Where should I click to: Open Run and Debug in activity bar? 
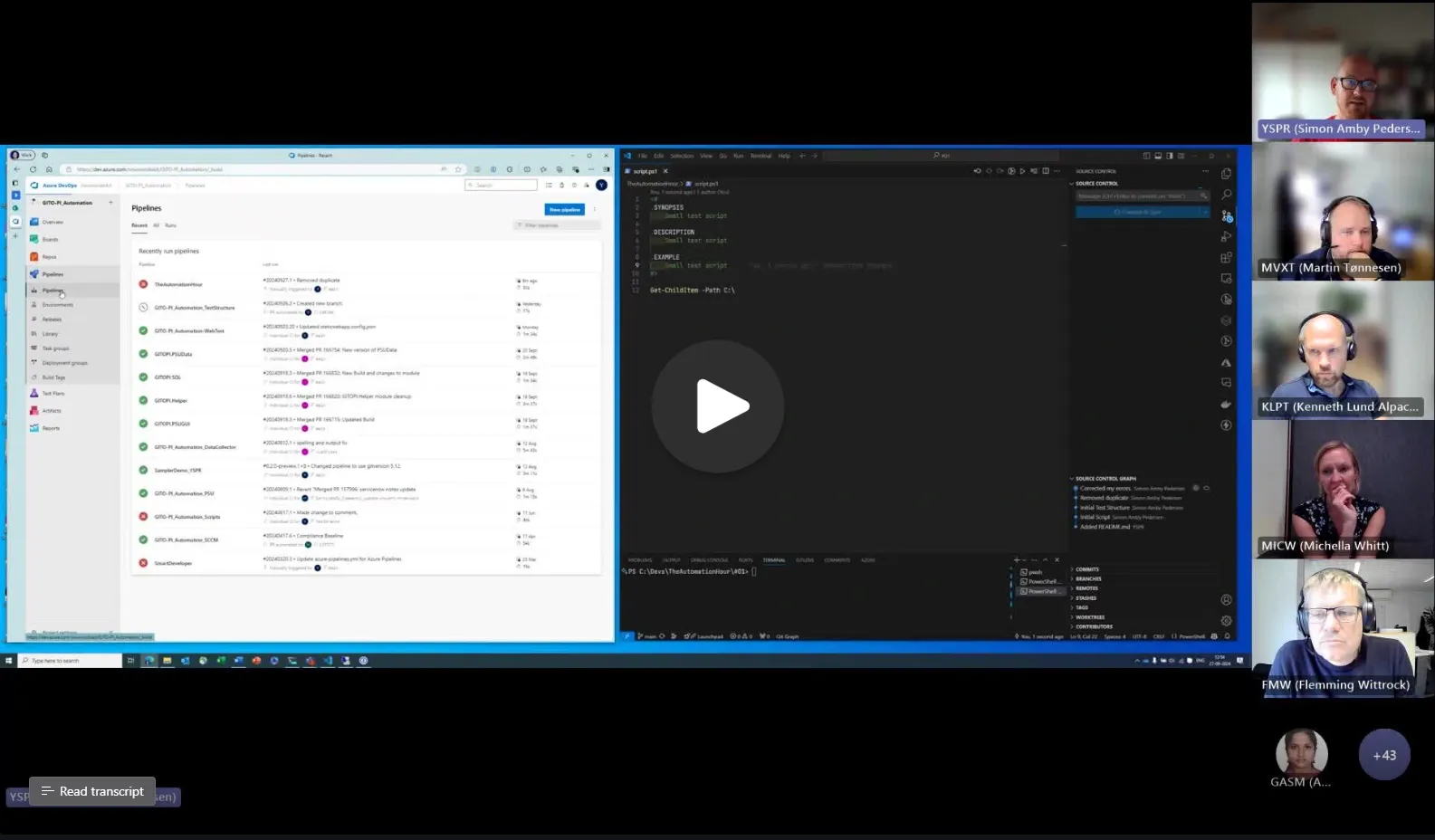1226,236
